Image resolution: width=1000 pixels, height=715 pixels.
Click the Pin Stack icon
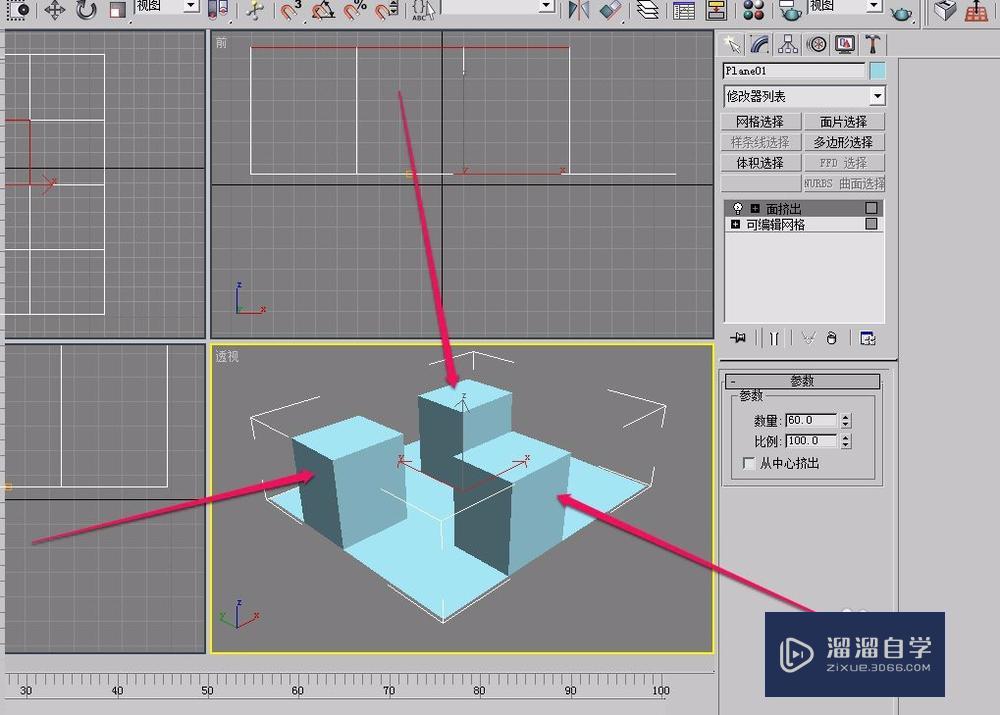[739, 337]
